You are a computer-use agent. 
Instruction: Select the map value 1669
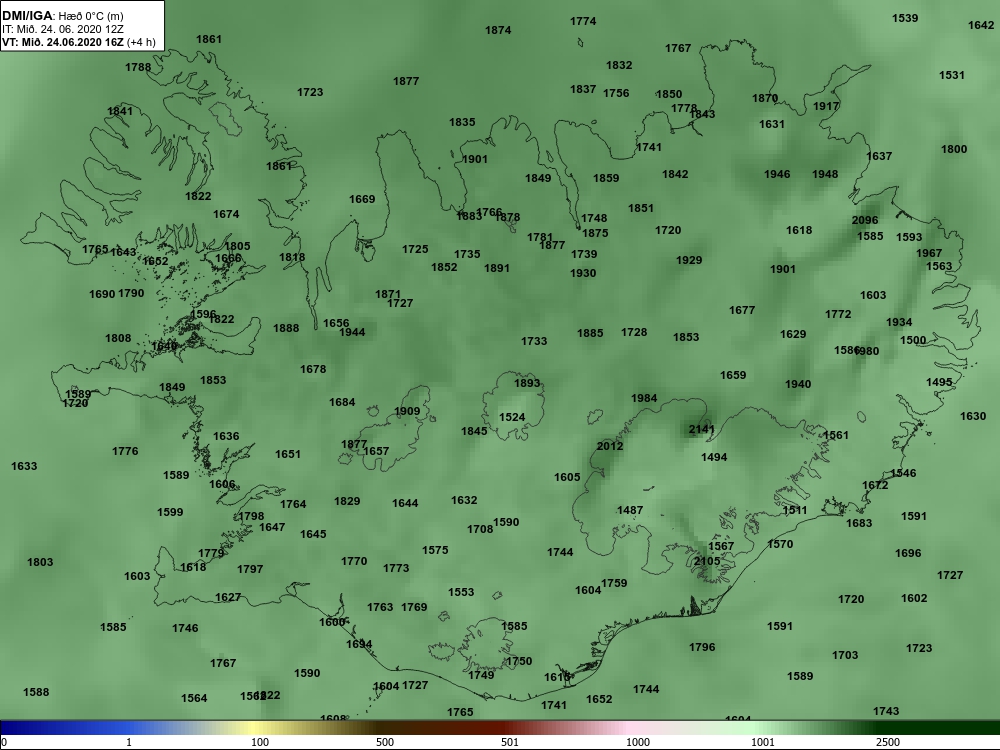coord(362,199)
